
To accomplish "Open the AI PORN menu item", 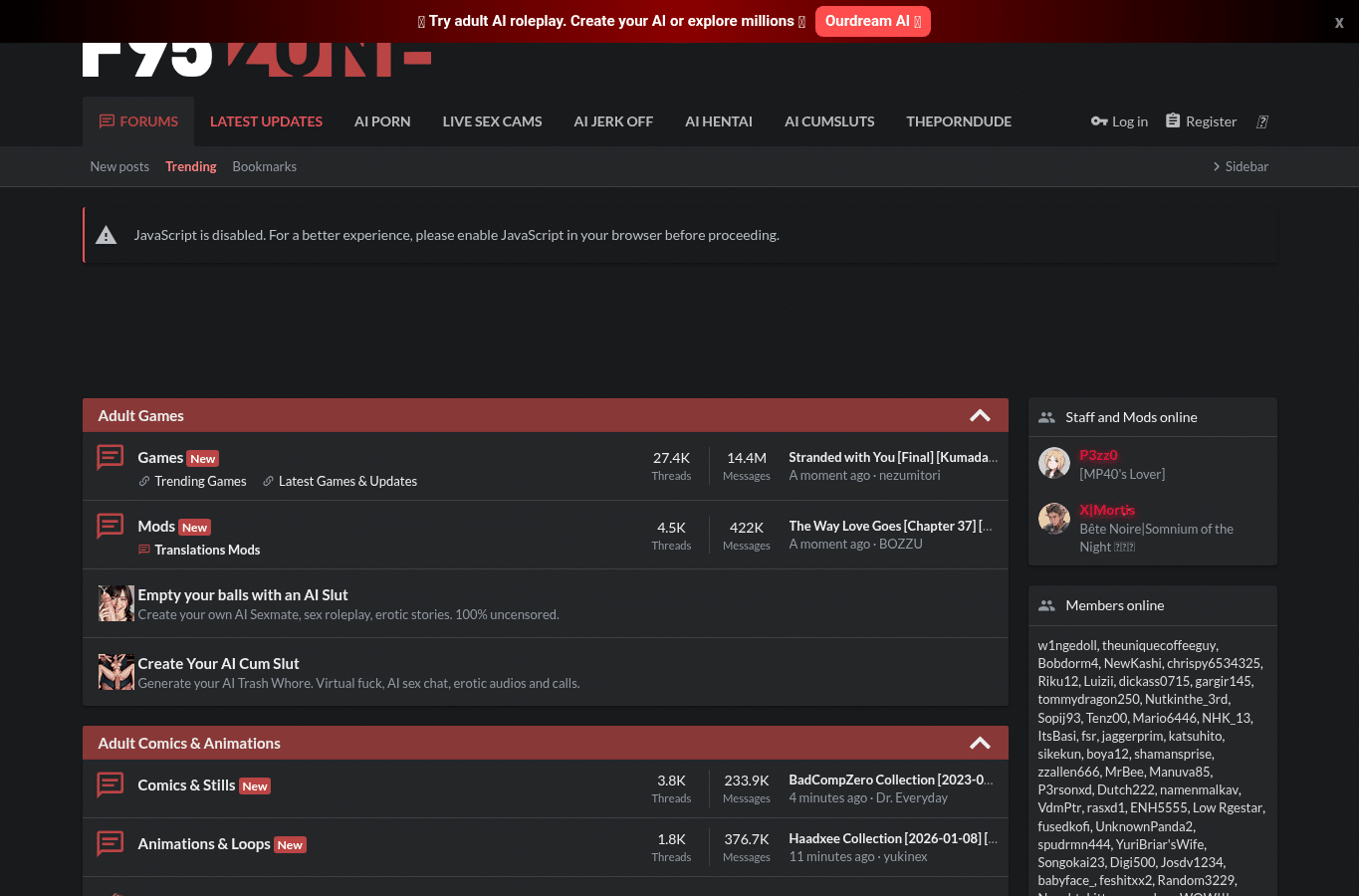I will coord(382,121).
